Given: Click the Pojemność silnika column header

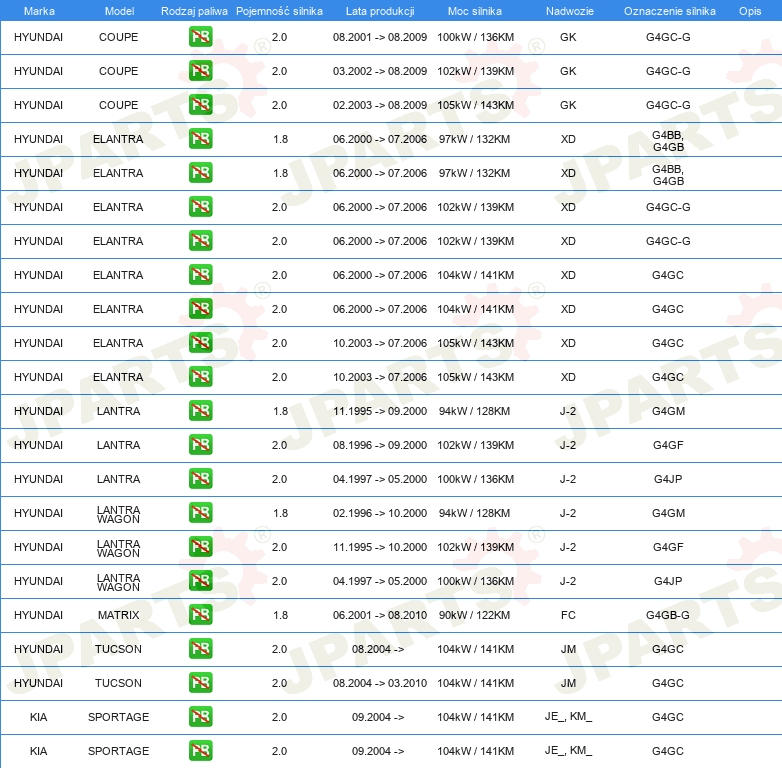Looking at the screenshot, I should pos(279,11).
